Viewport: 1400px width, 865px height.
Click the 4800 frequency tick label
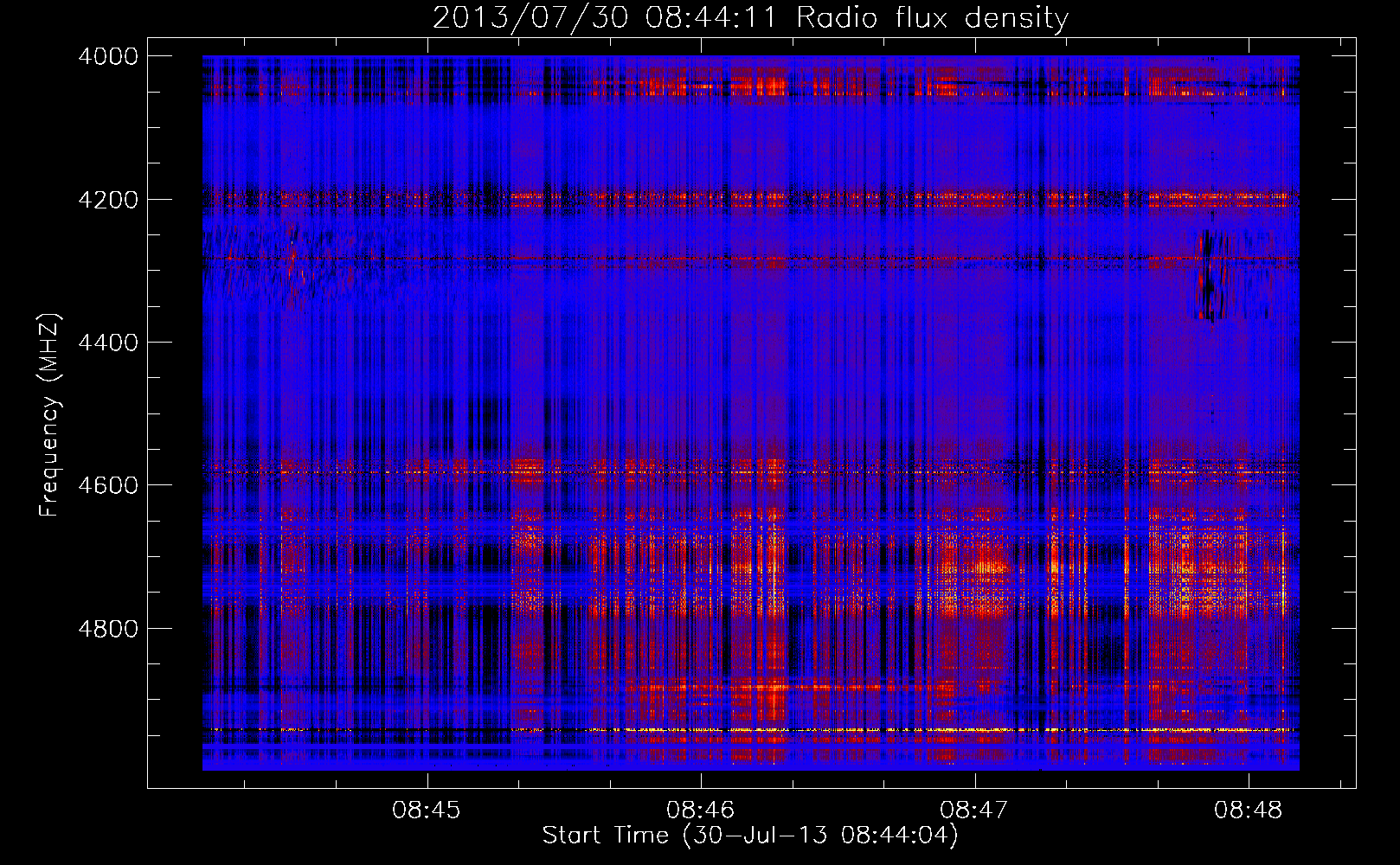coord(108,629)
